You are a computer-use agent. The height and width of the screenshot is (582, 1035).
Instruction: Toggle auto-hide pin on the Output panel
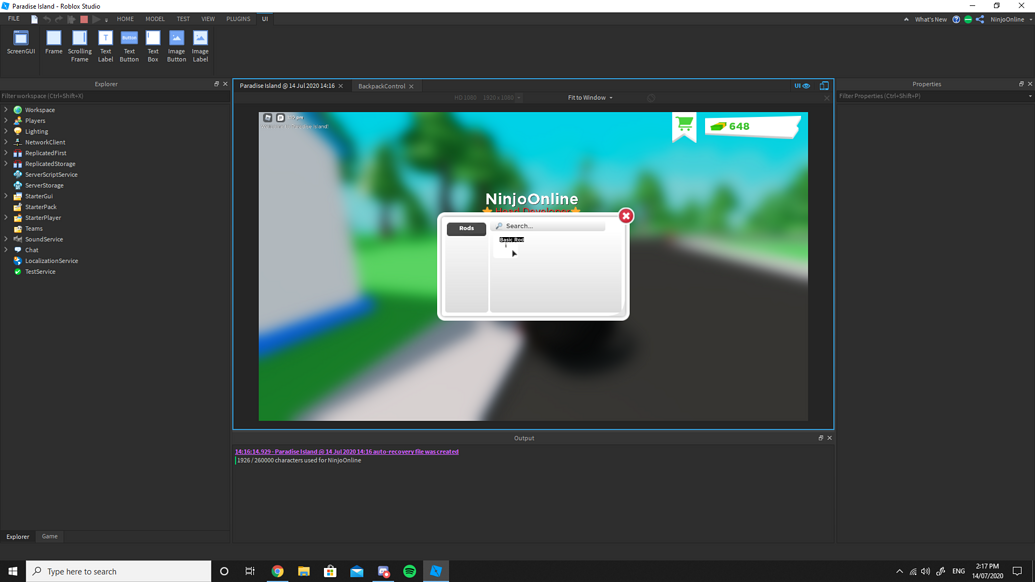click(820, 437)
